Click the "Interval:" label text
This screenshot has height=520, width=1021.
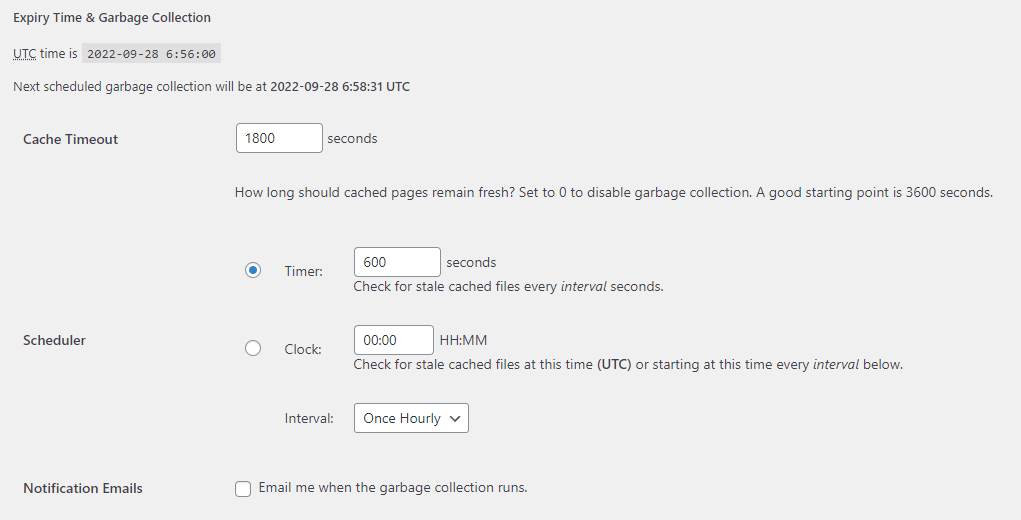pyautogui.click(x=309, y=418)
